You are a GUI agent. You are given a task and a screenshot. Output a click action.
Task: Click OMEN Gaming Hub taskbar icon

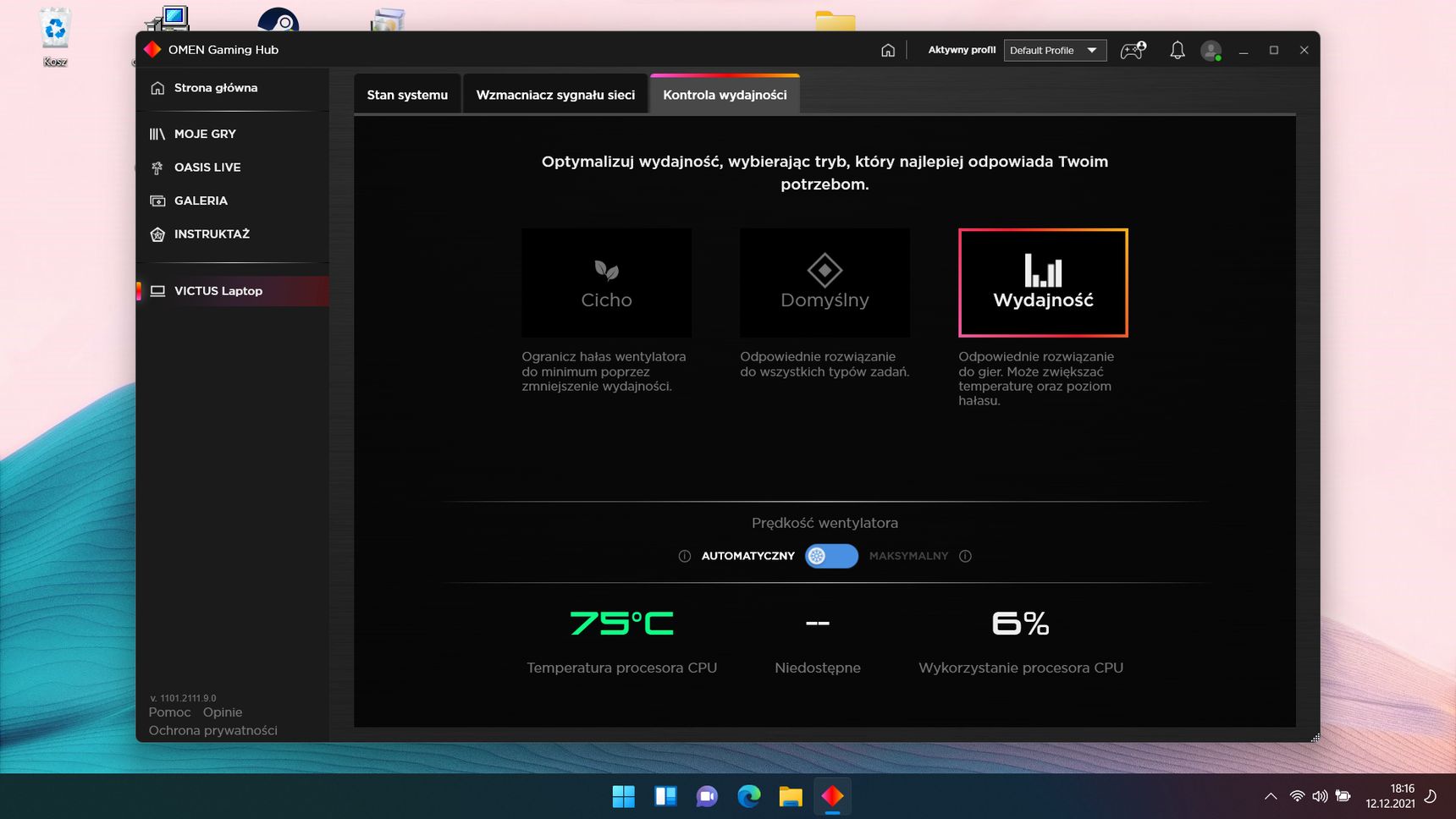[832, 796]
